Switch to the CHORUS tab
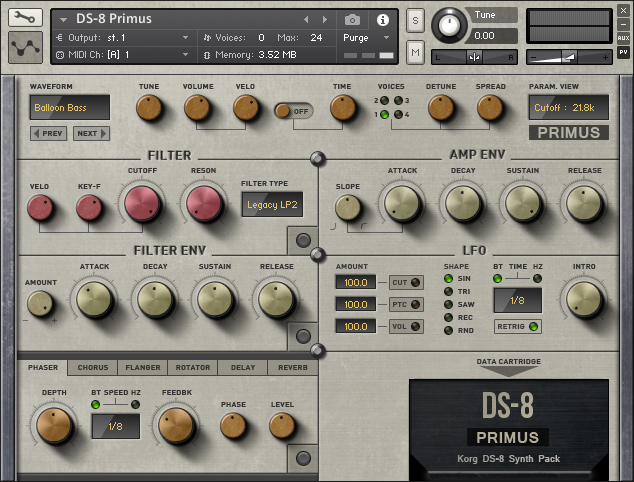Image resolution: width=634 pixels, height=482 pixels. [x=93, y=368]
